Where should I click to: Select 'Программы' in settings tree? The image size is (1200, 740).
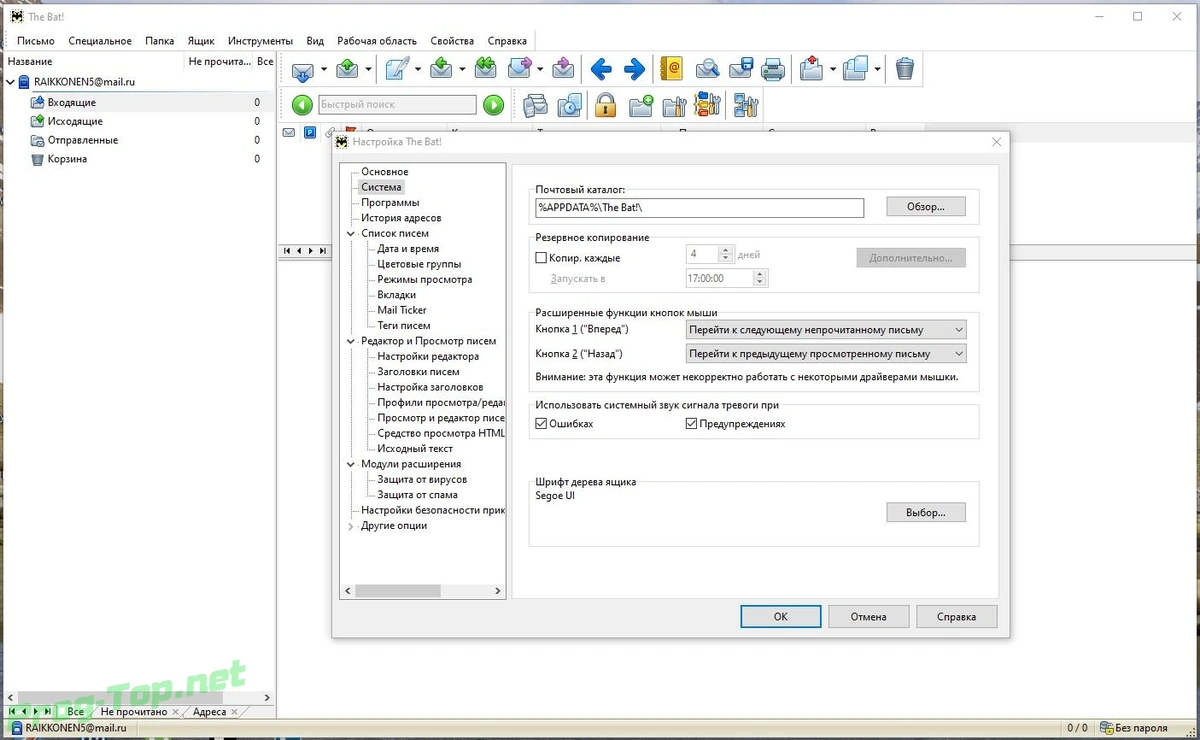coord(390,202)
